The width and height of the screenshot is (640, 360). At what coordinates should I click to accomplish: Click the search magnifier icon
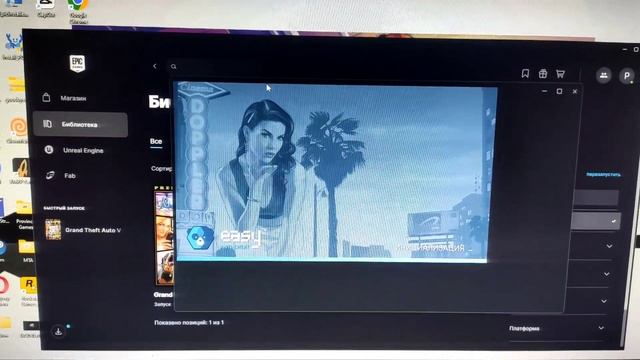coord(173,67)
